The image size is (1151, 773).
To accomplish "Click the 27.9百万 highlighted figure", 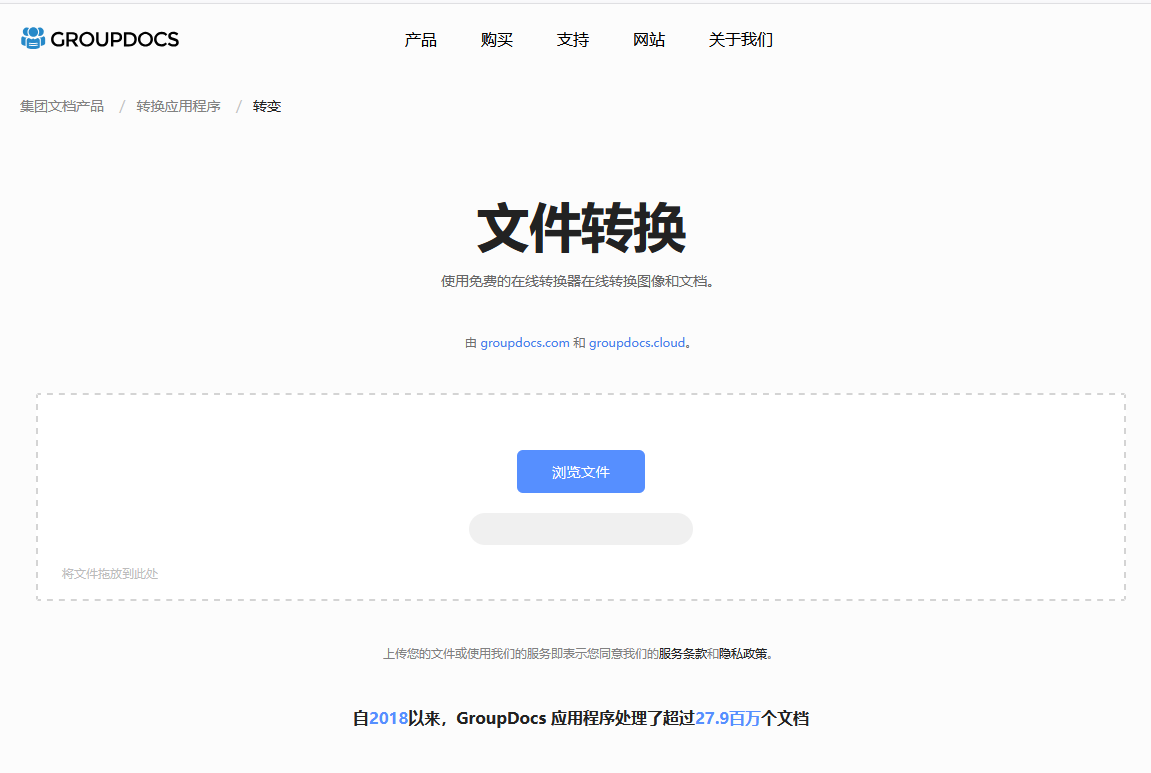I will pos(727,718).
